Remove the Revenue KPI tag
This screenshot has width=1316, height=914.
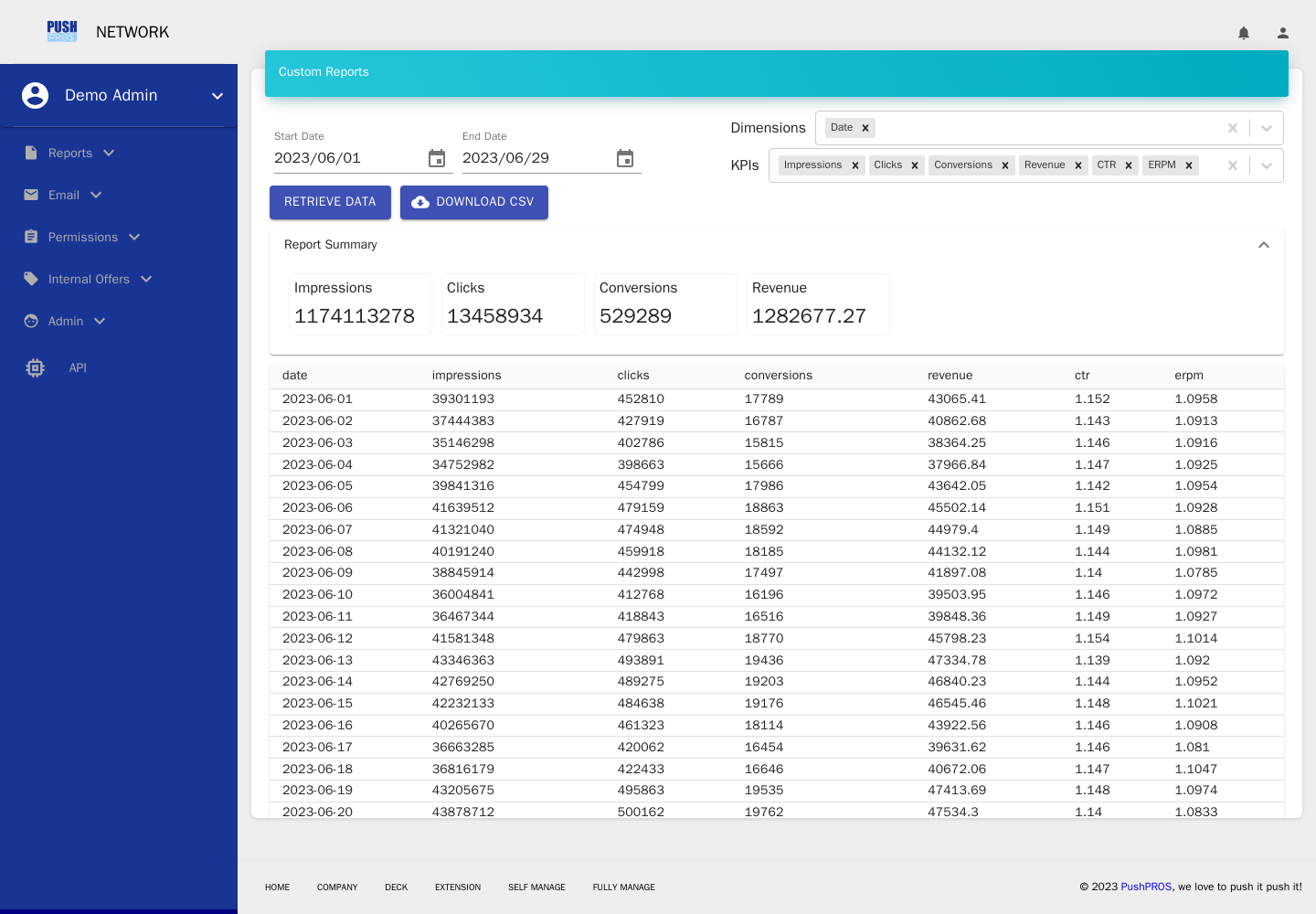(x=1078, y=165)
